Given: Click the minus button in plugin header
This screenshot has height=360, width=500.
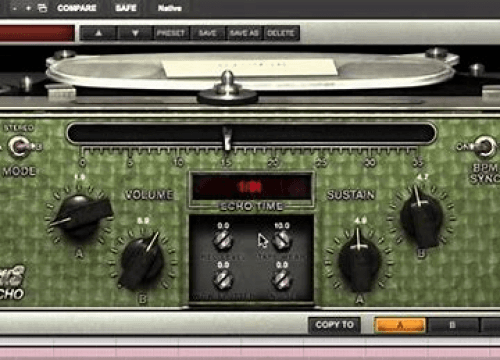Looking at the screenshot, I should point(14,8).
